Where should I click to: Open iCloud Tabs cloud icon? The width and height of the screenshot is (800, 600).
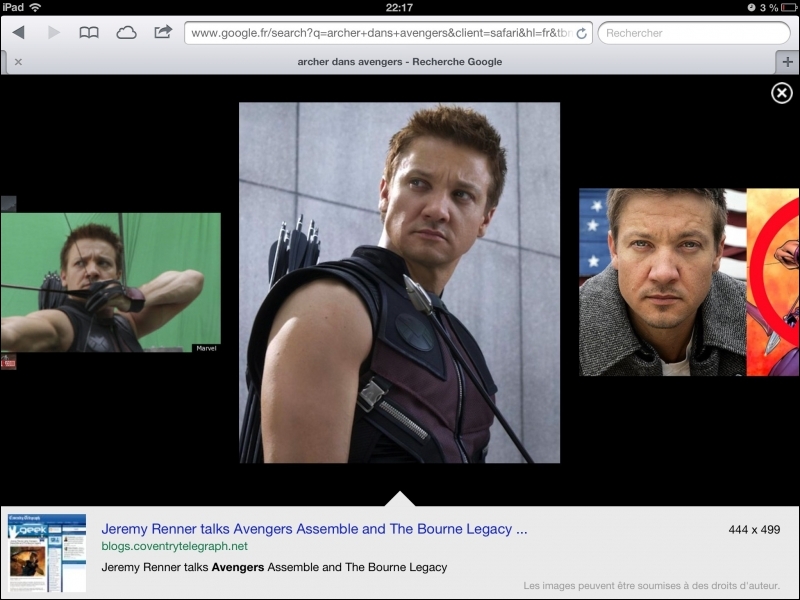tap(126, 33)
